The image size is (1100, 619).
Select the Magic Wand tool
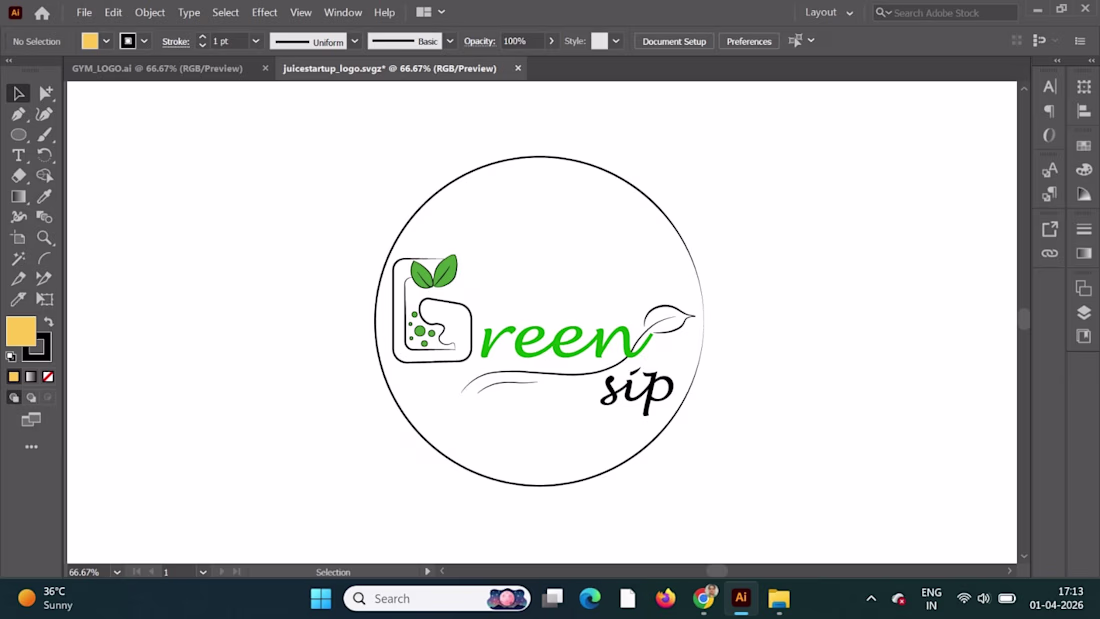point(18,258)
